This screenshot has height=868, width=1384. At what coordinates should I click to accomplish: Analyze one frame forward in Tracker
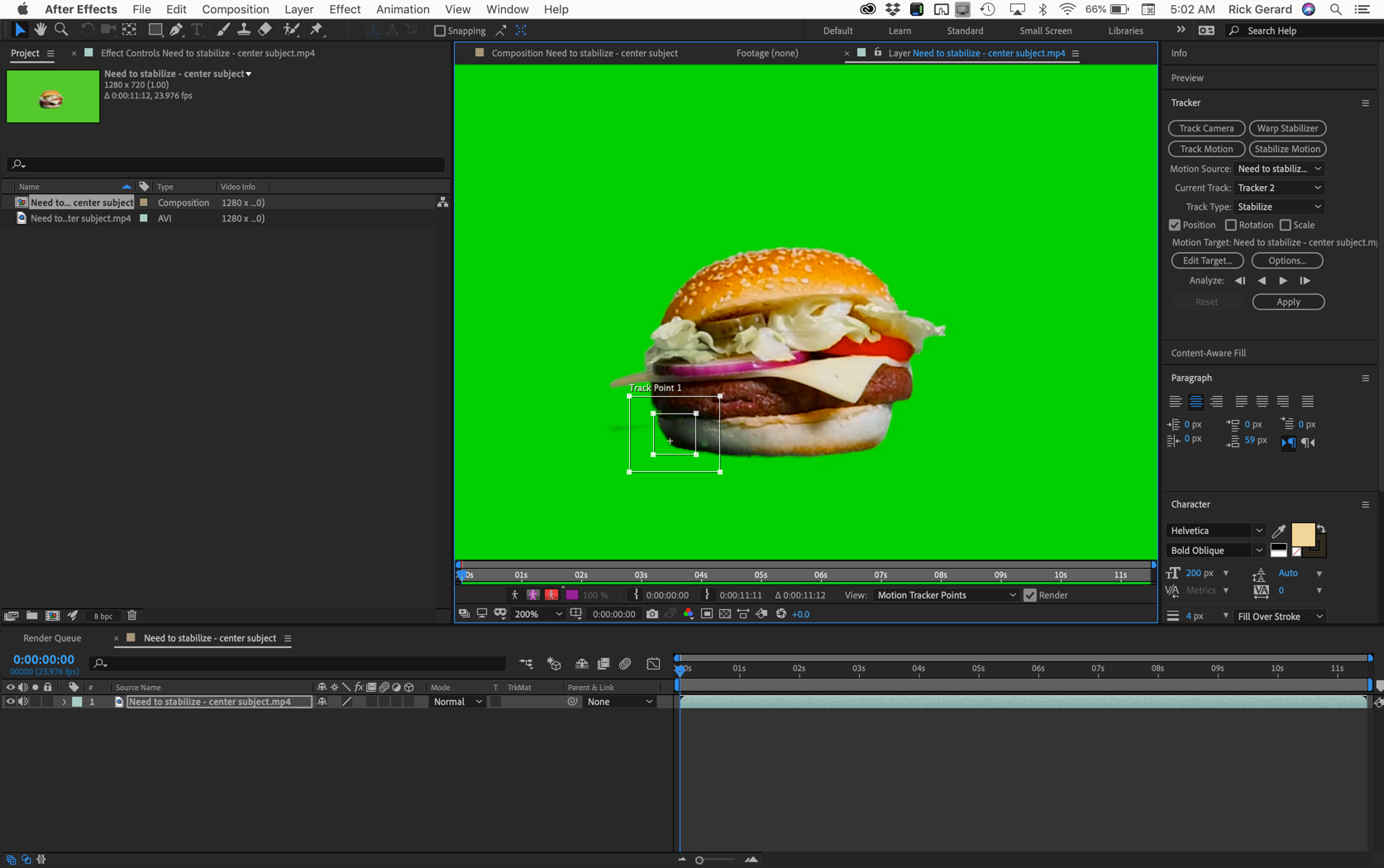tap(1305, 281)
